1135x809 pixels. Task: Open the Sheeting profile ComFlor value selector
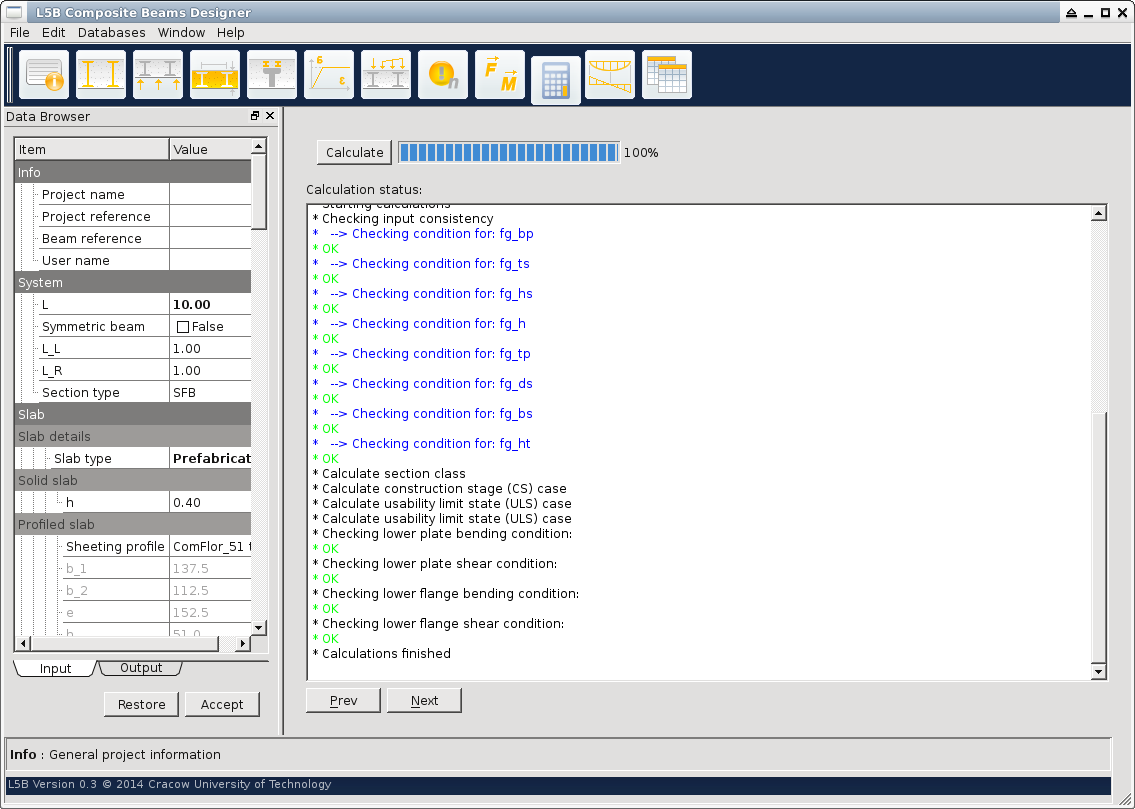pyautogui.click(x=211, y=547)
